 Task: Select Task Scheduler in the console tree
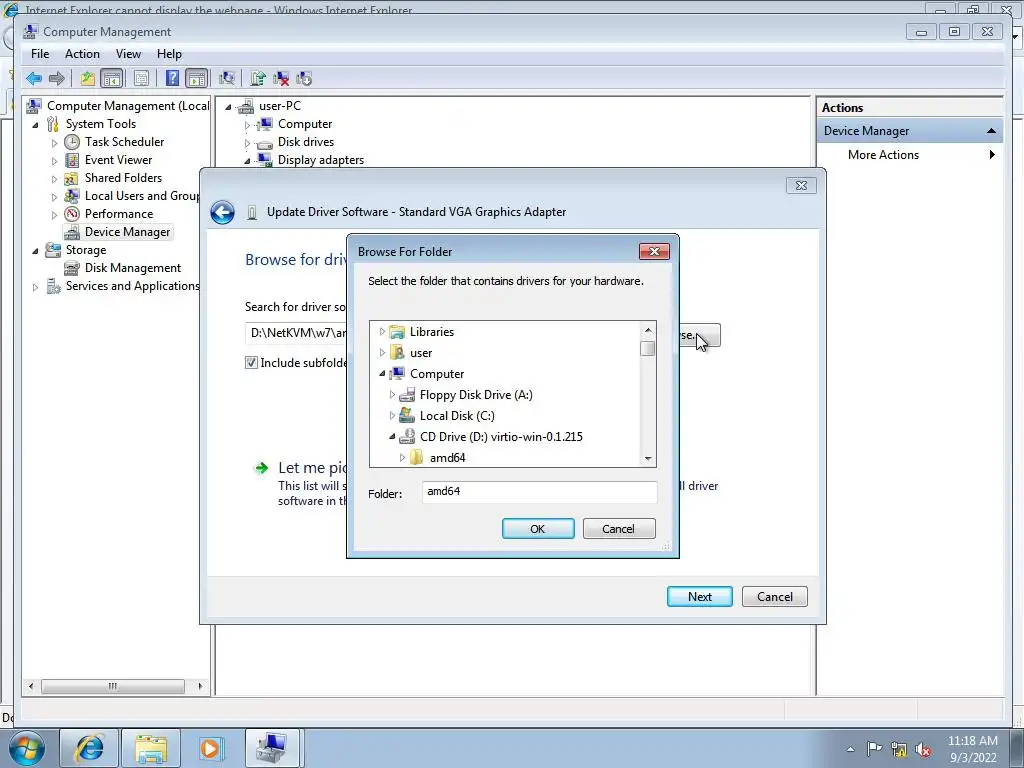point(124,142)
